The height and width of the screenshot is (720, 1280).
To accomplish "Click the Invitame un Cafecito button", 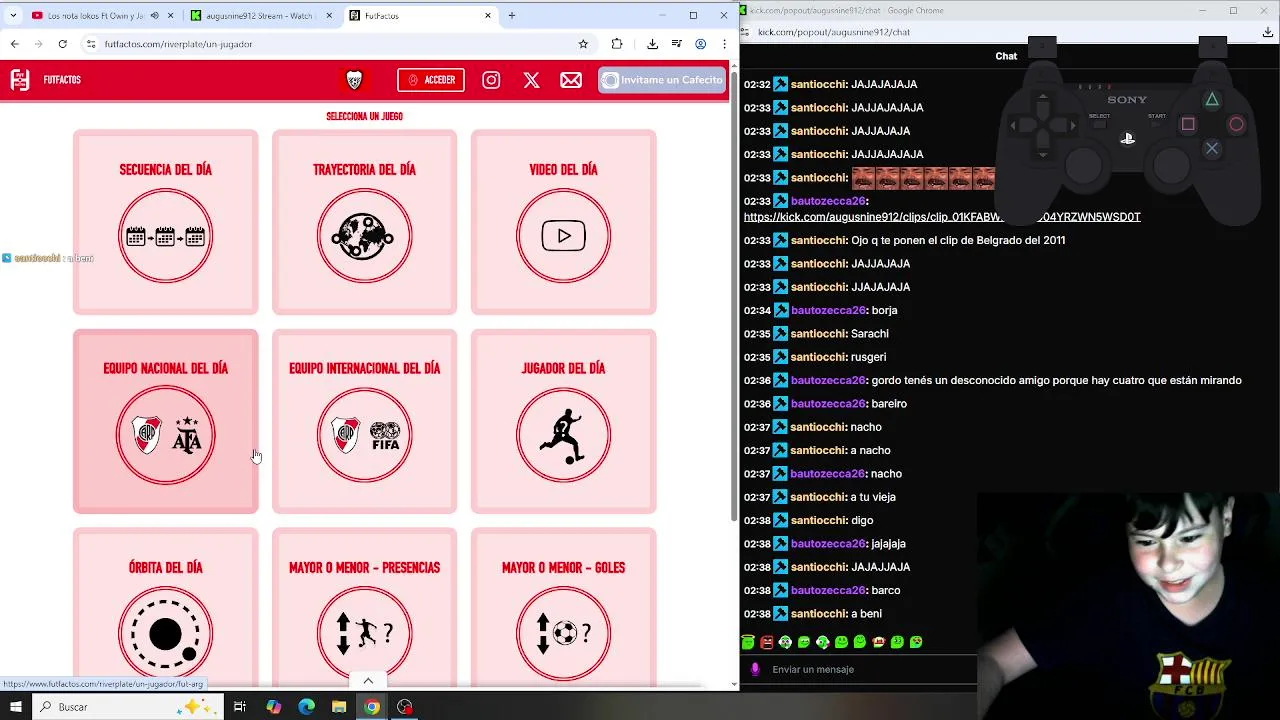I will 663,80.
